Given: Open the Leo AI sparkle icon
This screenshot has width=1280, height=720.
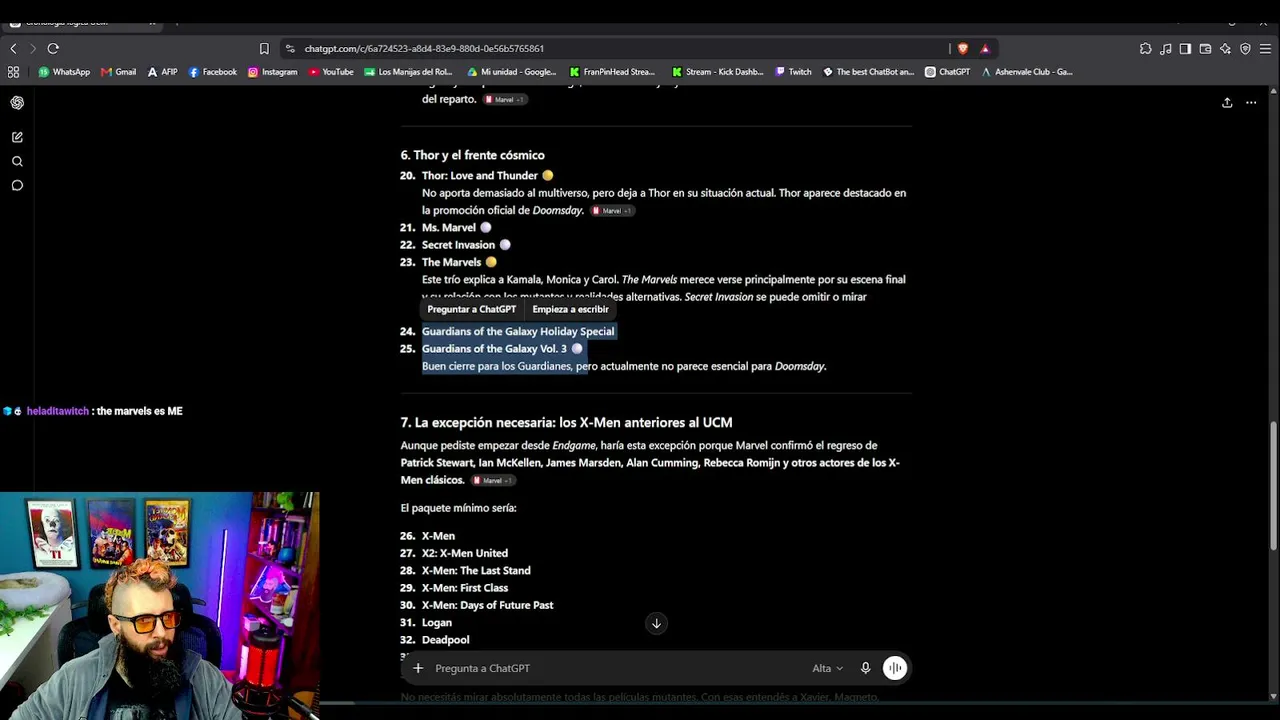Looking at the screenshot, I should tap(1225, 48).
